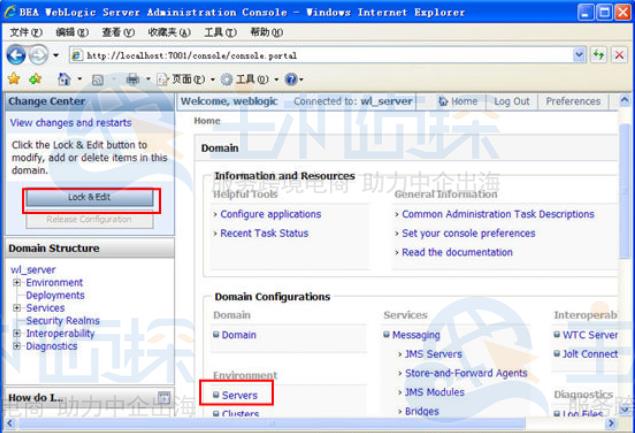Open the Servers link under Environment
The width and height of the screenshot is (635, 433).
click(x=239, y=395)
